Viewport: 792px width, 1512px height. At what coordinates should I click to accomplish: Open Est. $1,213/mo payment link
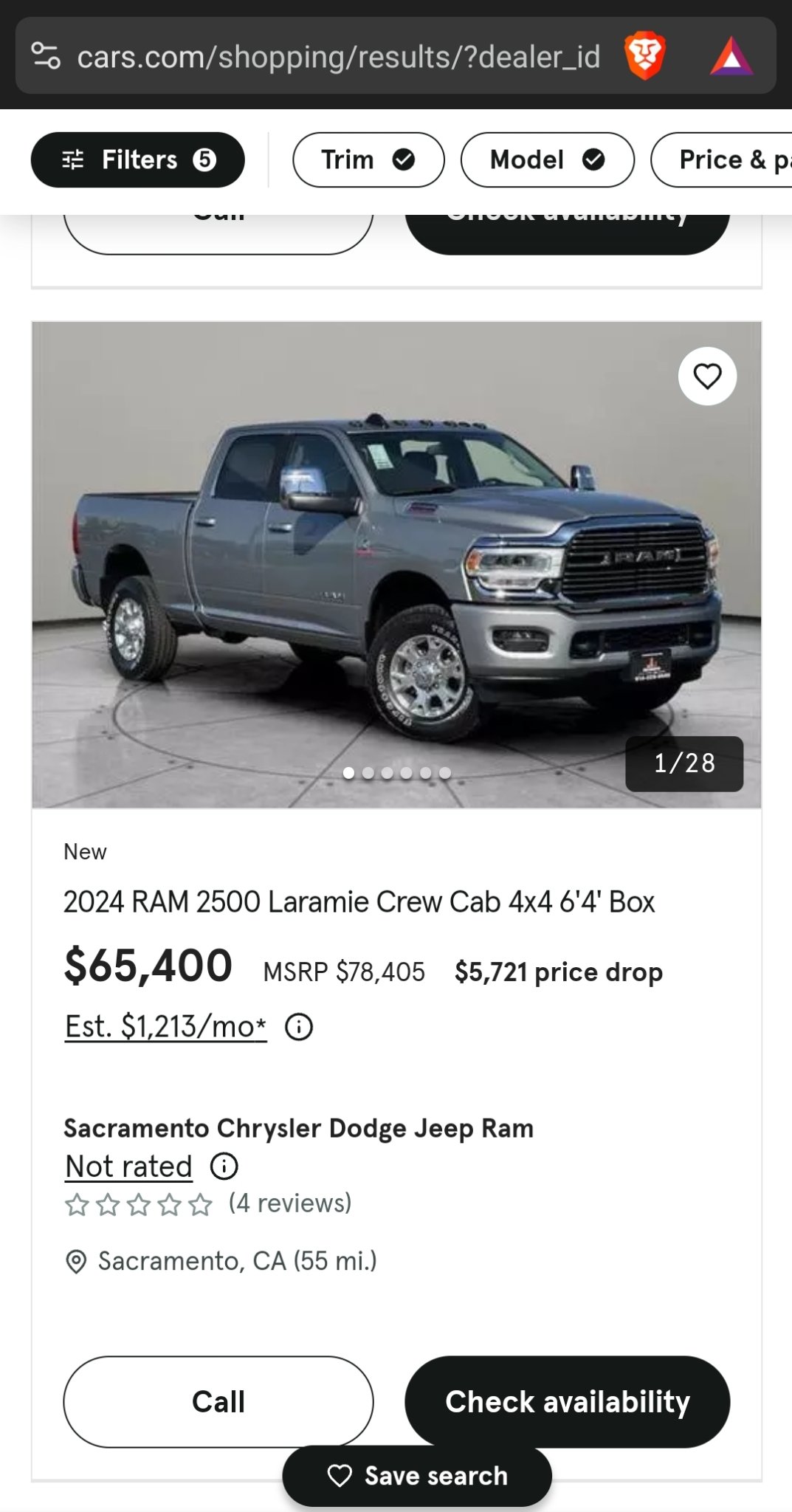point(165,1026)
